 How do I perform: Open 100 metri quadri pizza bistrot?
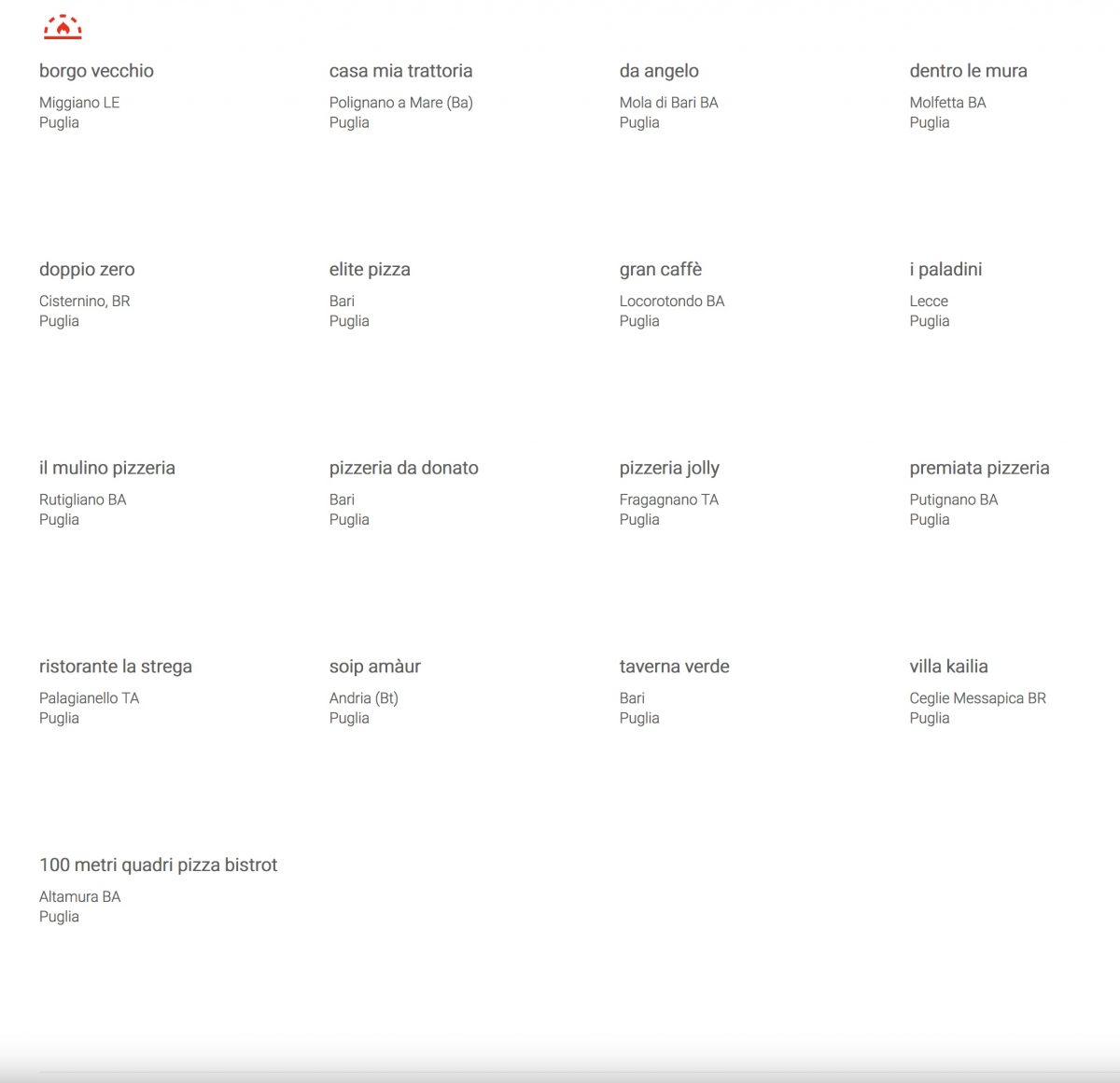pyautogui.click(x=158, y=865)
